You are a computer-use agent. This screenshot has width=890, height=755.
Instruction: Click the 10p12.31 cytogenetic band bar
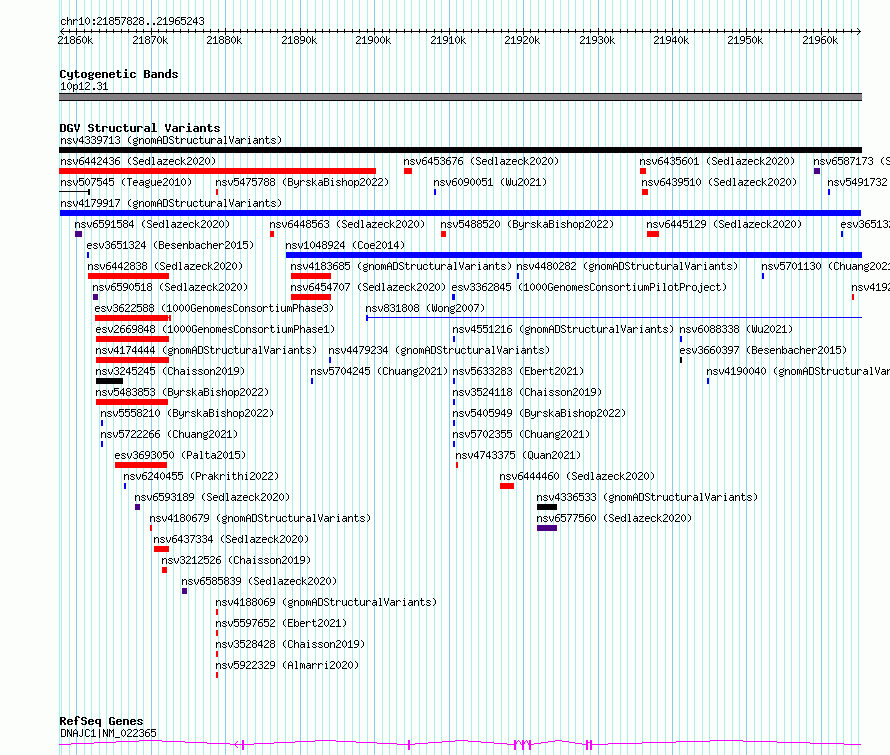[460, 97]
